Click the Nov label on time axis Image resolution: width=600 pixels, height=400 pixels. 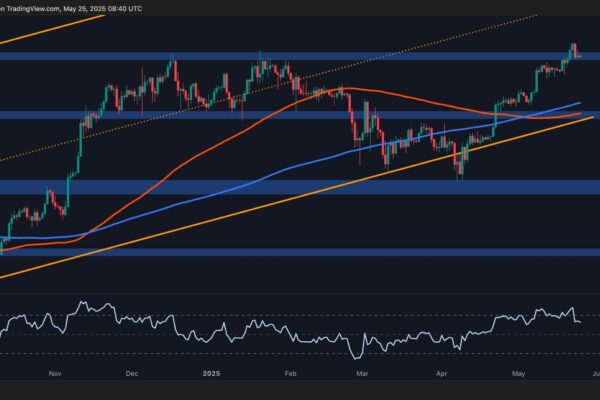55,373
